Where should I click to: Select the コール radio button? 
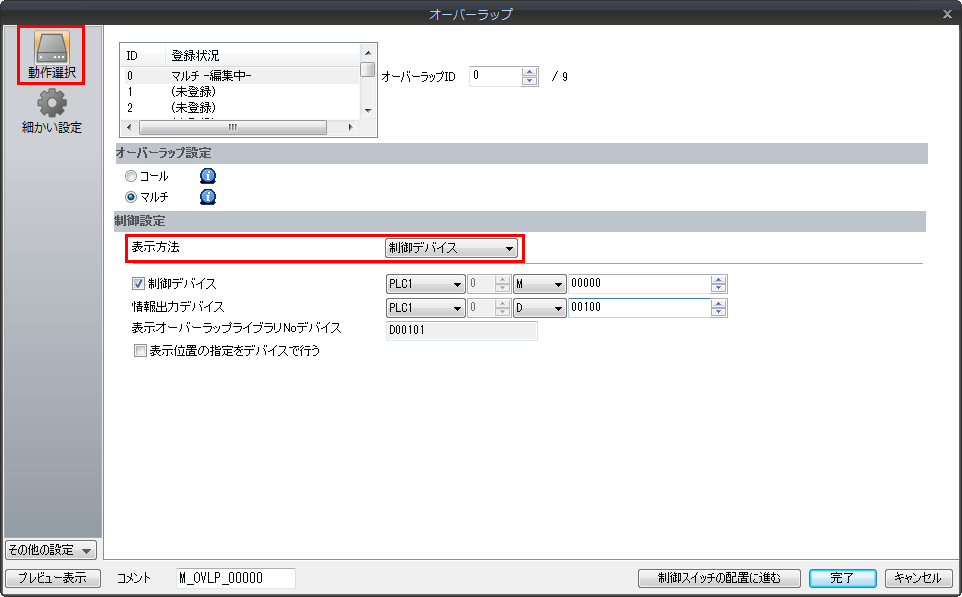(x=131, y=176)
